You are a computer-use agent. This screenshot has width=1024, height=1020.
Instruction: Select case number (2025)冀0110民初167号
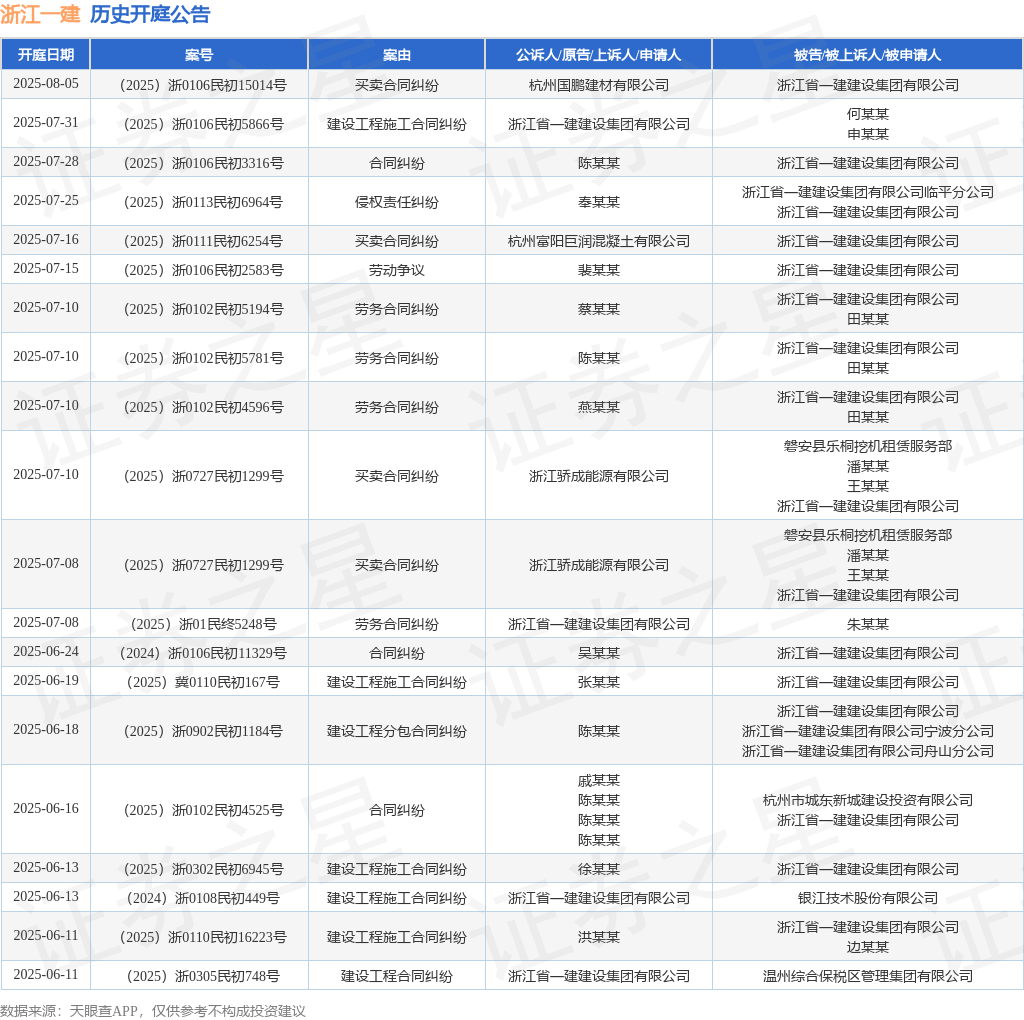(203, 682)
